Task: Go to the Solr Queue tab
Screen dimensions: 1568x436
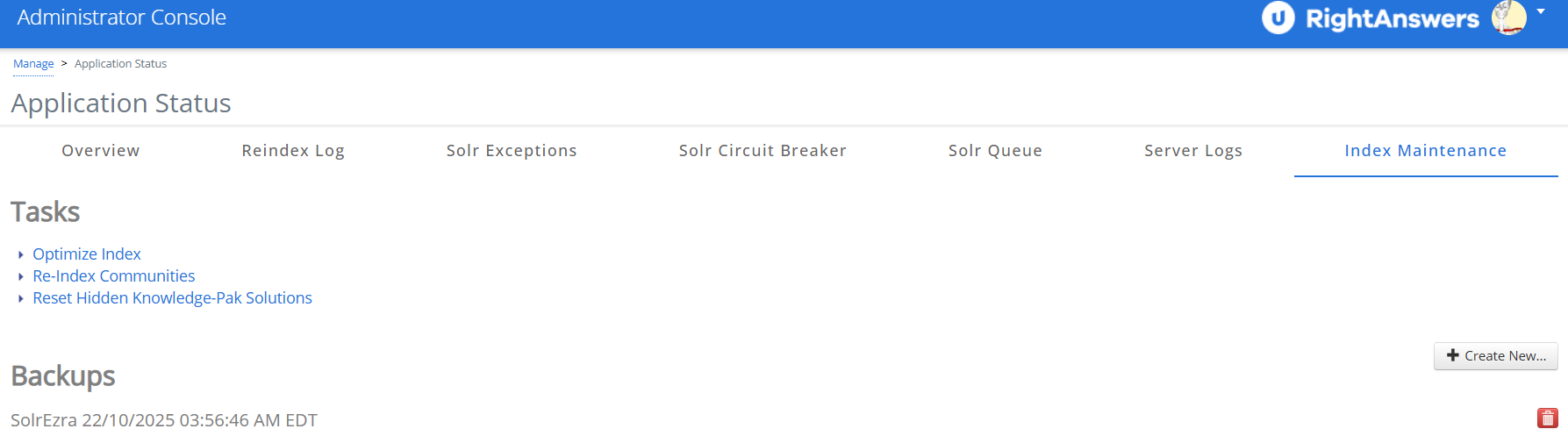Action: [x=995, y=151]
